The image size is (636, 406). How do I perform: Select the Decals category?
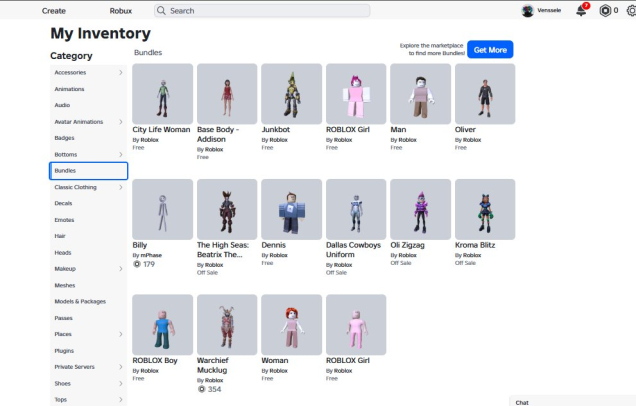[88, 203]
